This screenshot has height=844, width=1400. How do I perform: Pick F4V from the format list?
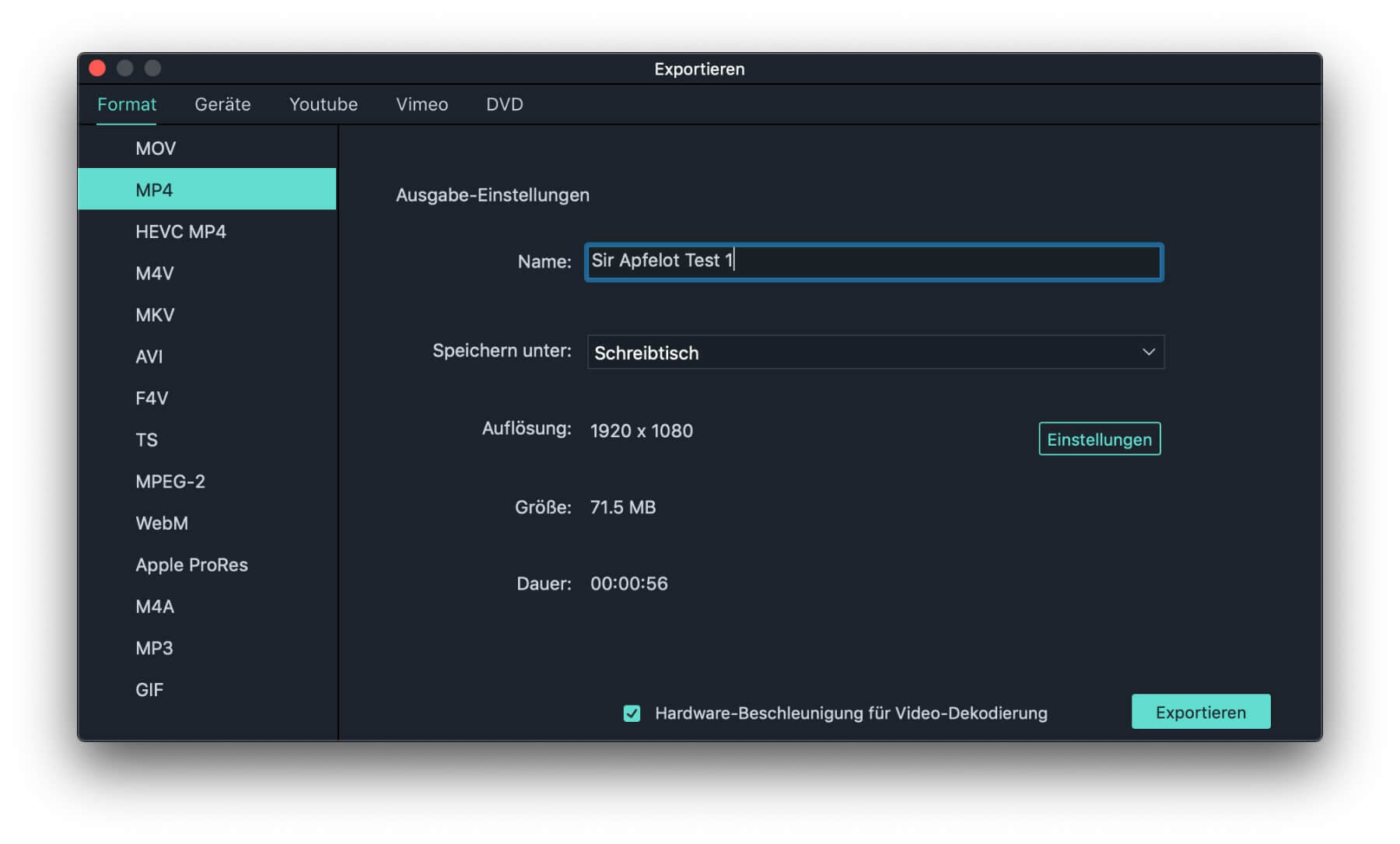[207, 397]
